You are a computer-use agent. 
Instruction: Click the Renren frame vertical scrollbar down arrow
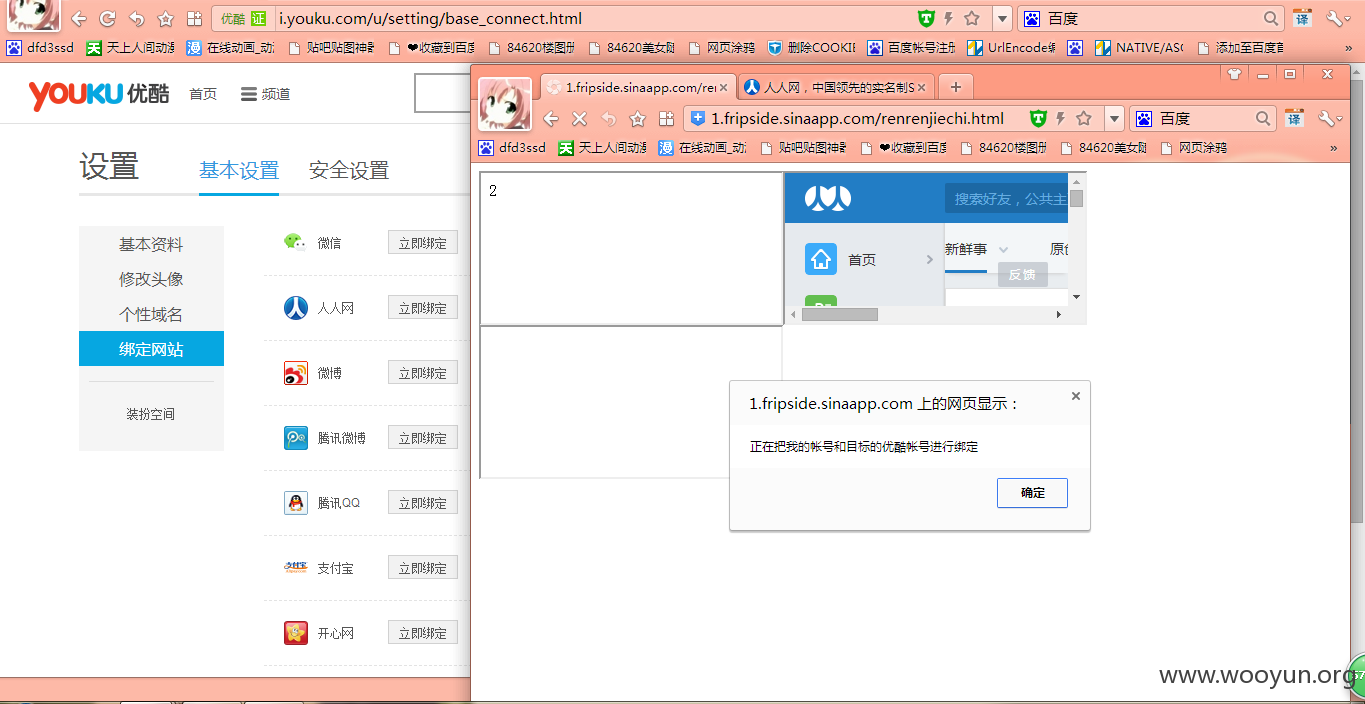[1077, 297]
